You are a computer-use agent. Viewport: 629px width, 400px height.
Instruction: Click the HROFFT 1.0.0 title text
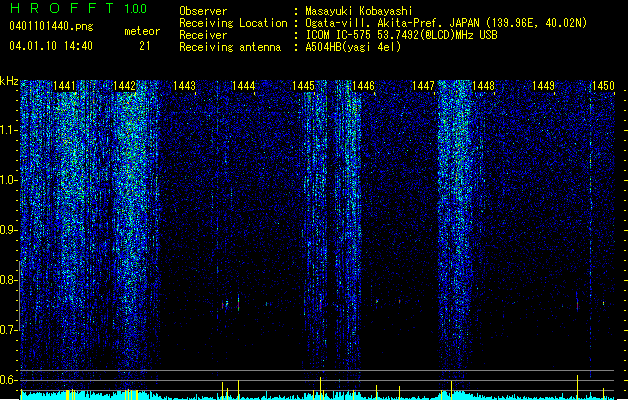[x=78, y=8]
